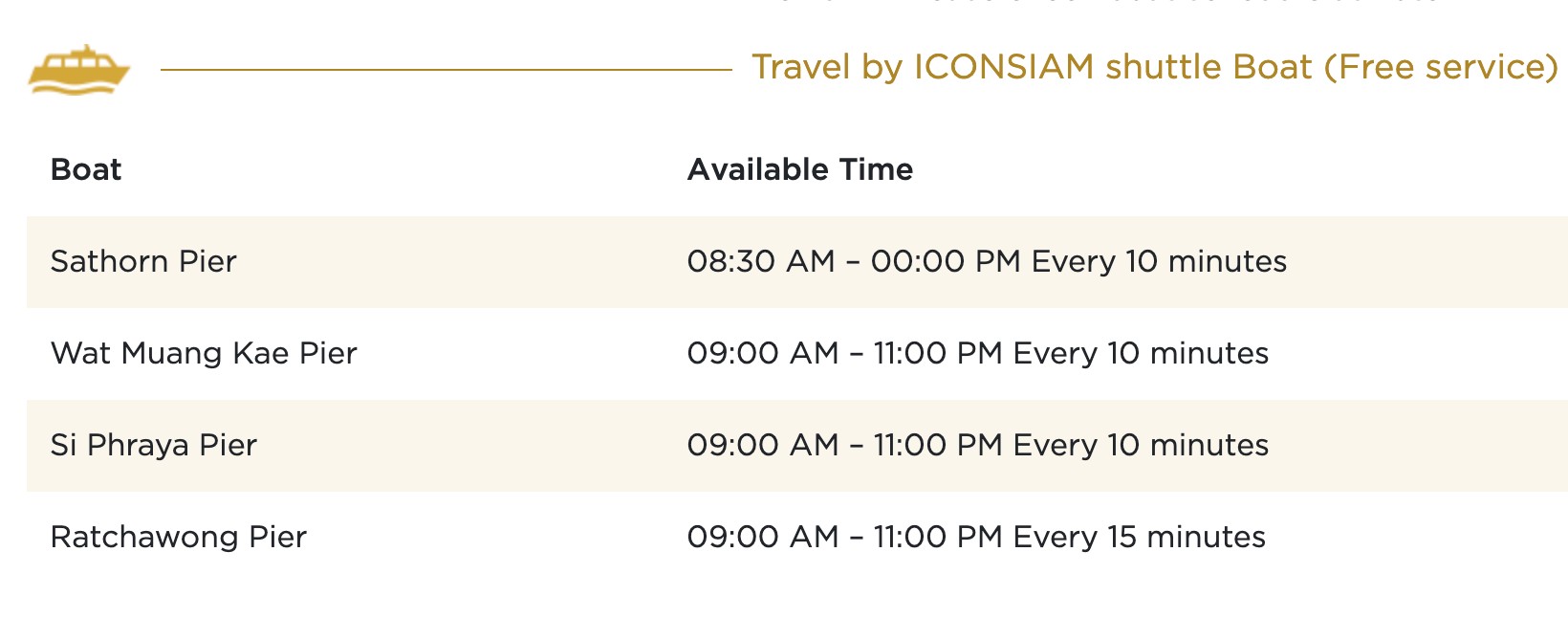Click "Every 10 minutes" in Sathorn Pier row

(1159, 261)
